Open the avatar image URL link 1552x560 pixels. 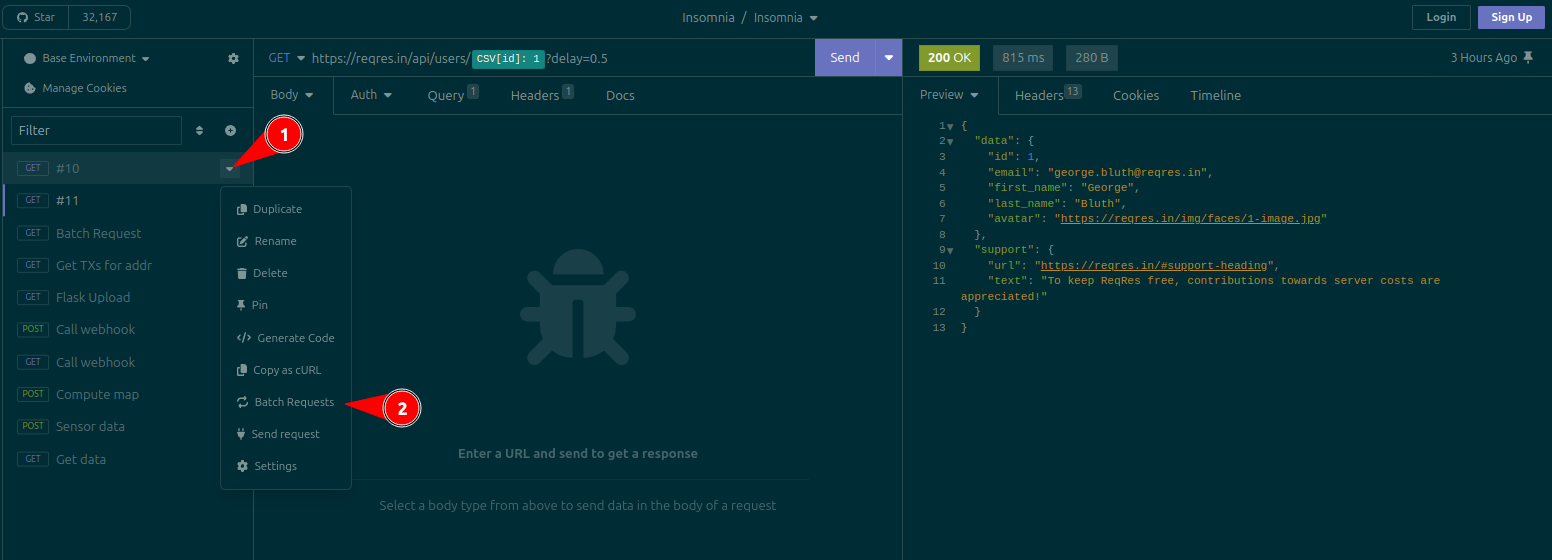[1193, 218]
